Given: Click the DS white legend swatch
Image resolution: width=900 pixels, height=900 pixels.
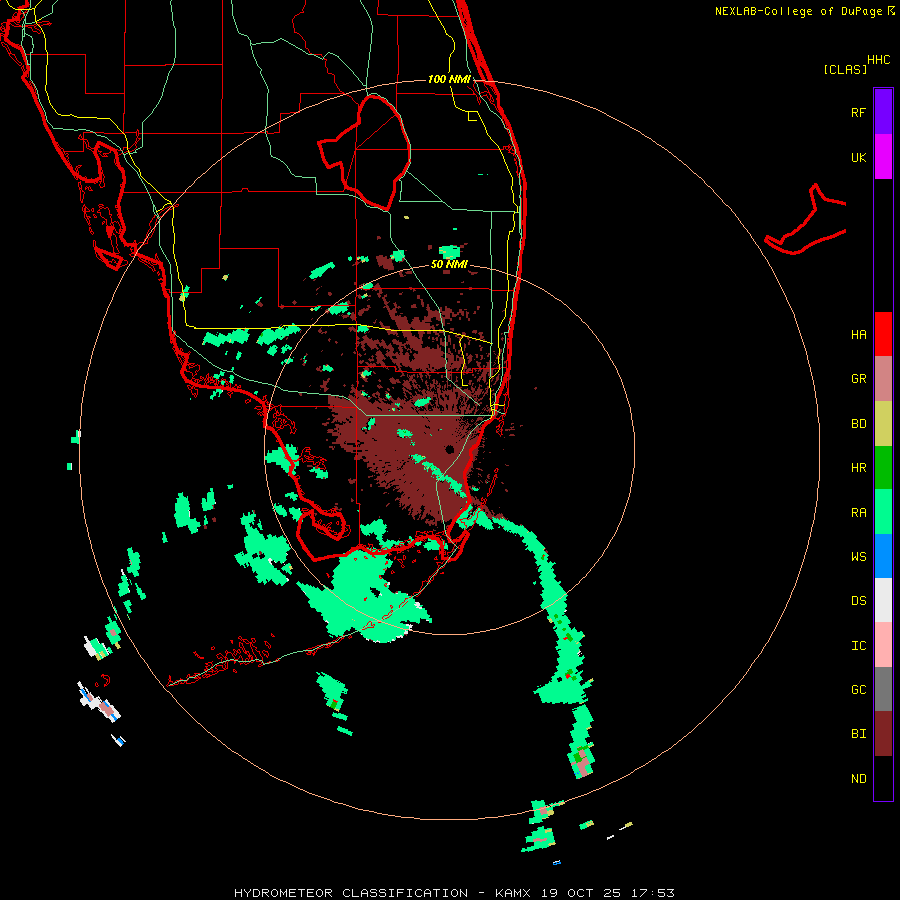Looking at the screenshot, I should (883, 600).
